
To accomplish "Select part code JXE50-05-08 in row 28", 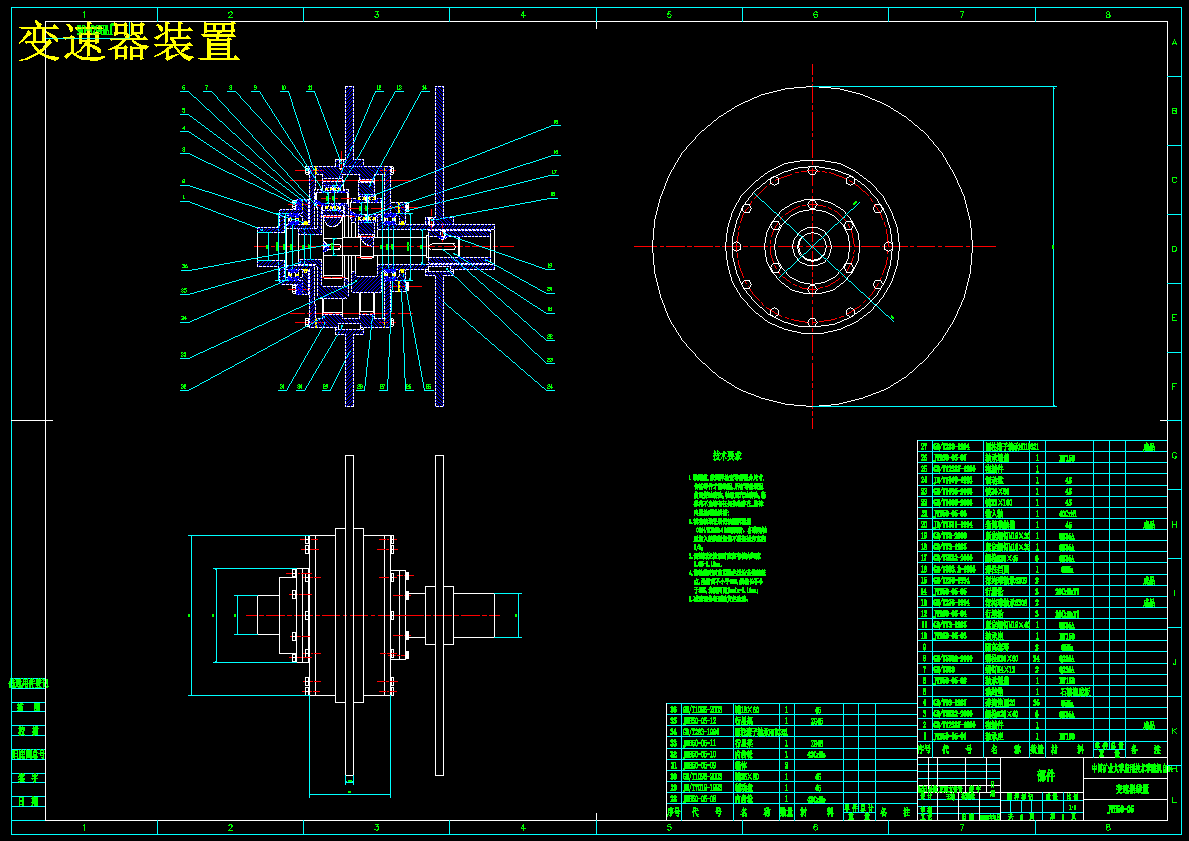I will pos(699,799).
